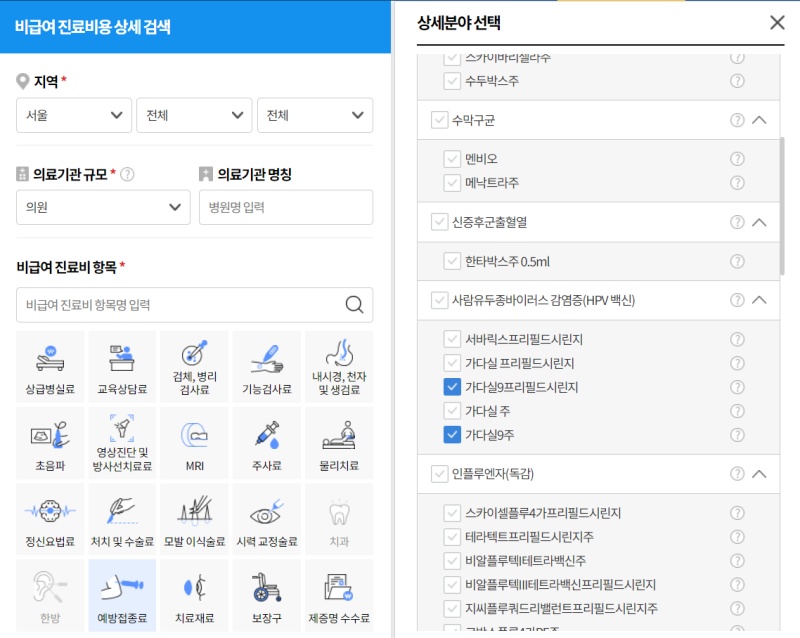
Task: Click the 한방 category icon
Action: click(x=50, y=595)
